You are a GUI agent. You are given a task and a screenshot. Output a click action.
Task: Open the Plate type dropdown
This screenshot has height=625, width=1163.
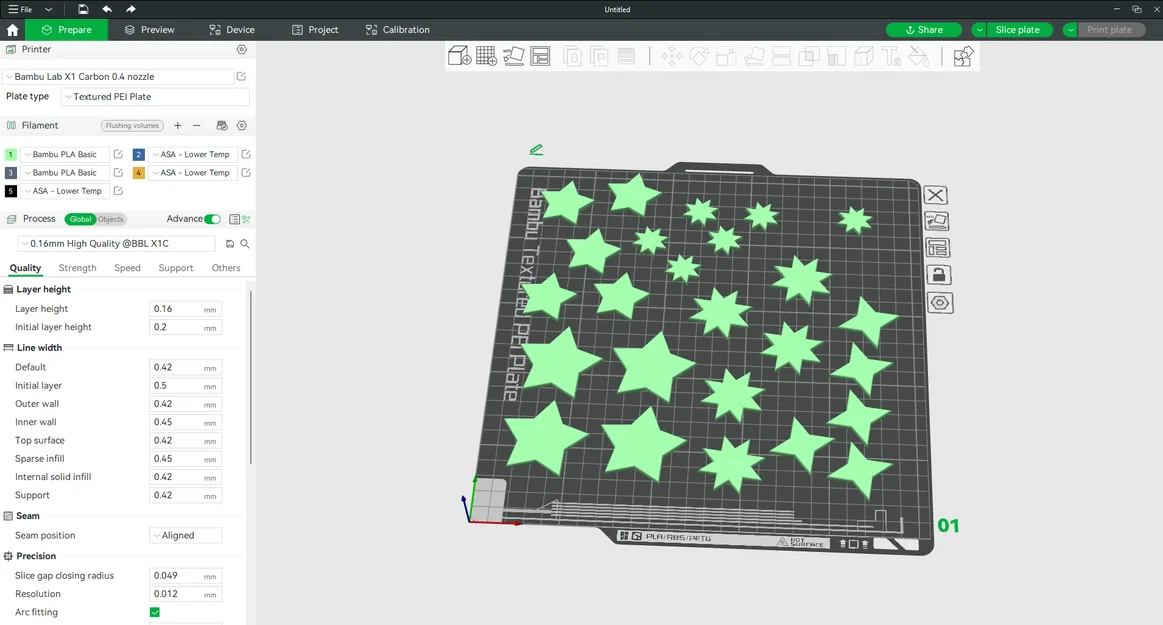tap(155, 96)
